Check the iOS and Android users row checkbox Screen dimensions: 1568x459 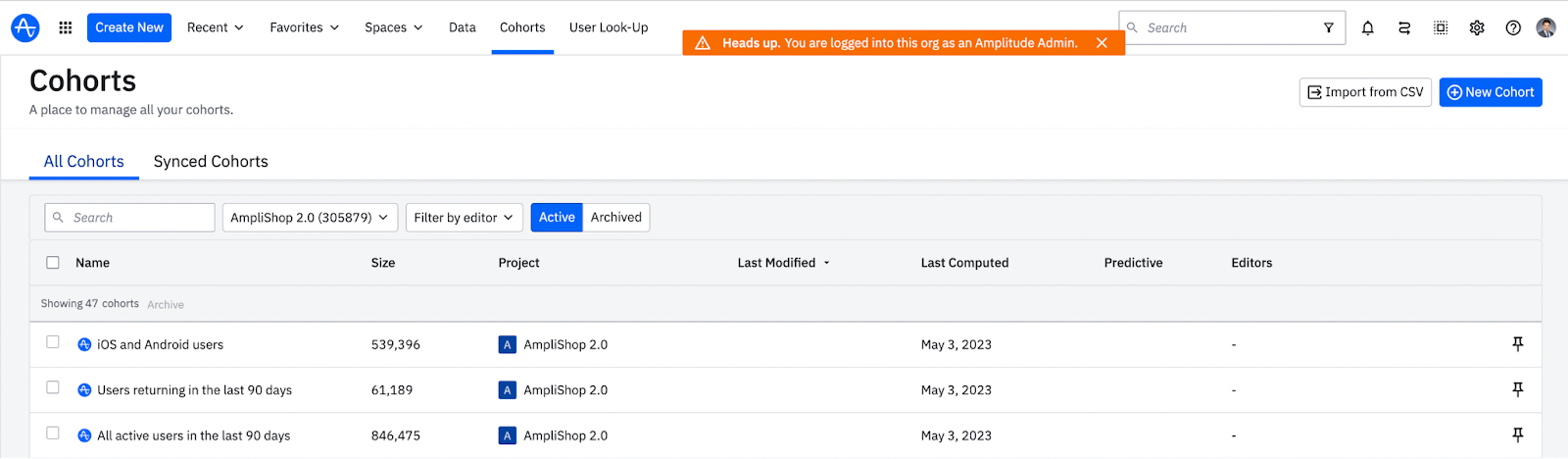click(53, 342)
